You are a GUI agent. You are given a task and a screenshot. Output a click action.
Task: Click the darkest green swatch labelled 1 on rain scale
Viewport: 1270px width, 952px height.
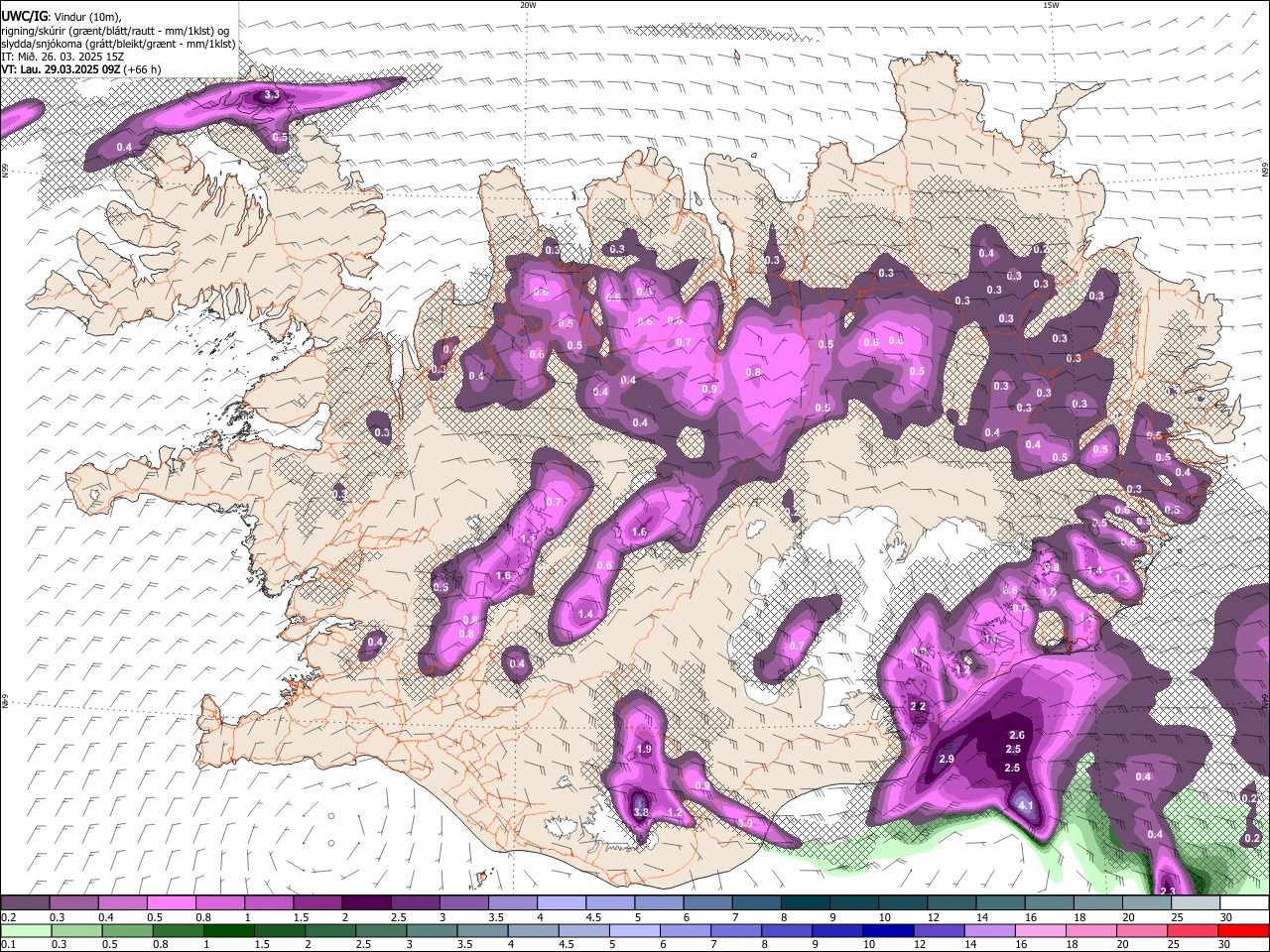(x=228, y=931)
